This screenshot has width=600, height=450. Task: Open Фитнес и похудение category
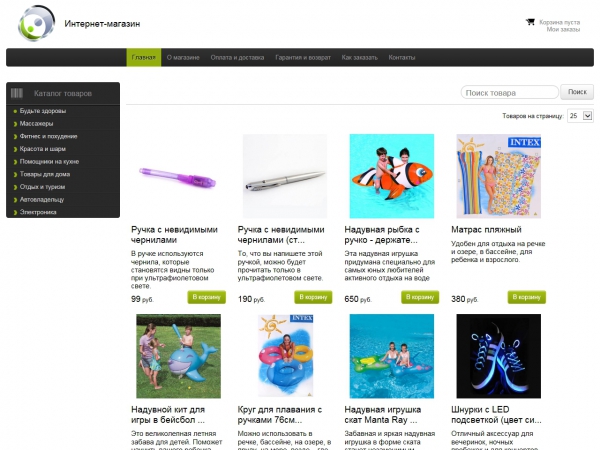(x=48, y=136)
